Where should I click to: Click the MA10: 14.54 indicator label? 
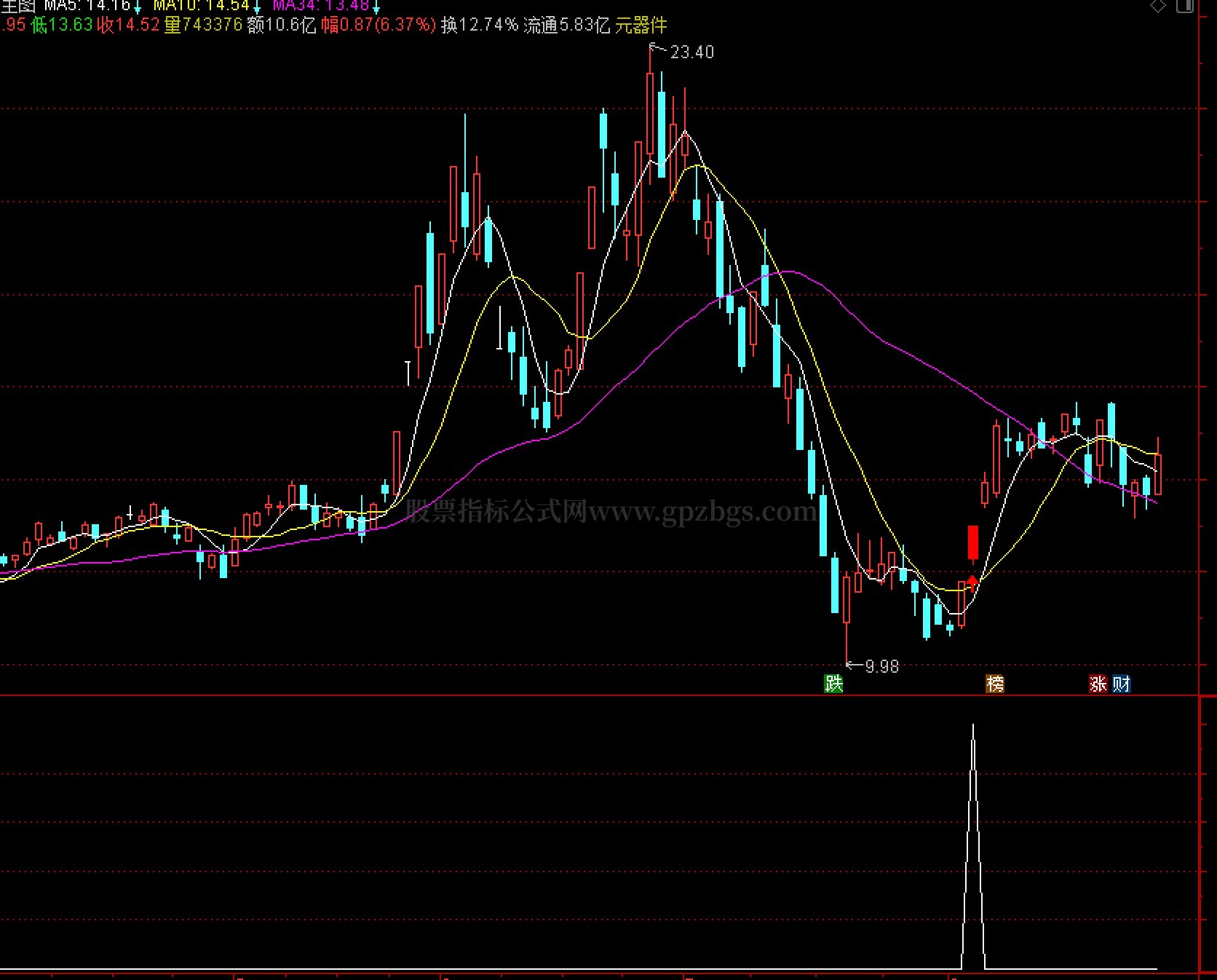(202, 6)
